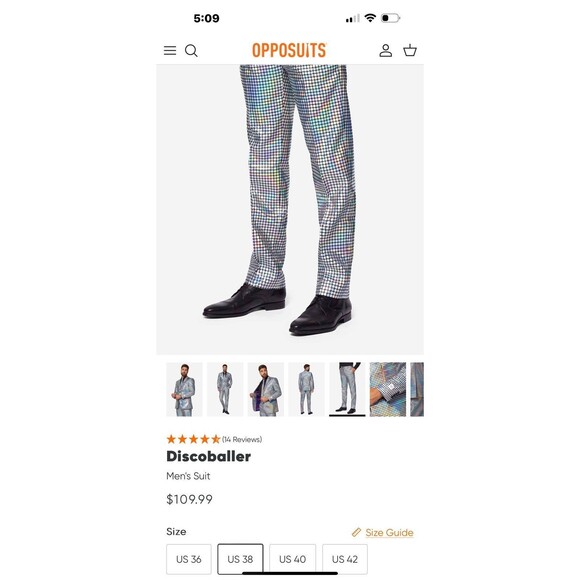The image size is (580, 580).
Task: Open the 14 Reviews link
Action: (x=242, y=439)
